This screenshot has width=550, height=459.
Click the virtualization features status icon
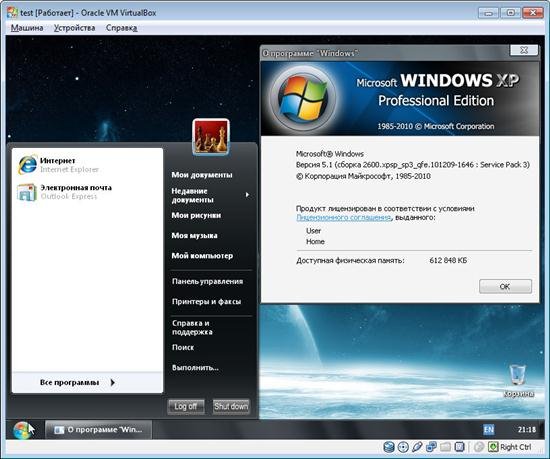point(459,447)
